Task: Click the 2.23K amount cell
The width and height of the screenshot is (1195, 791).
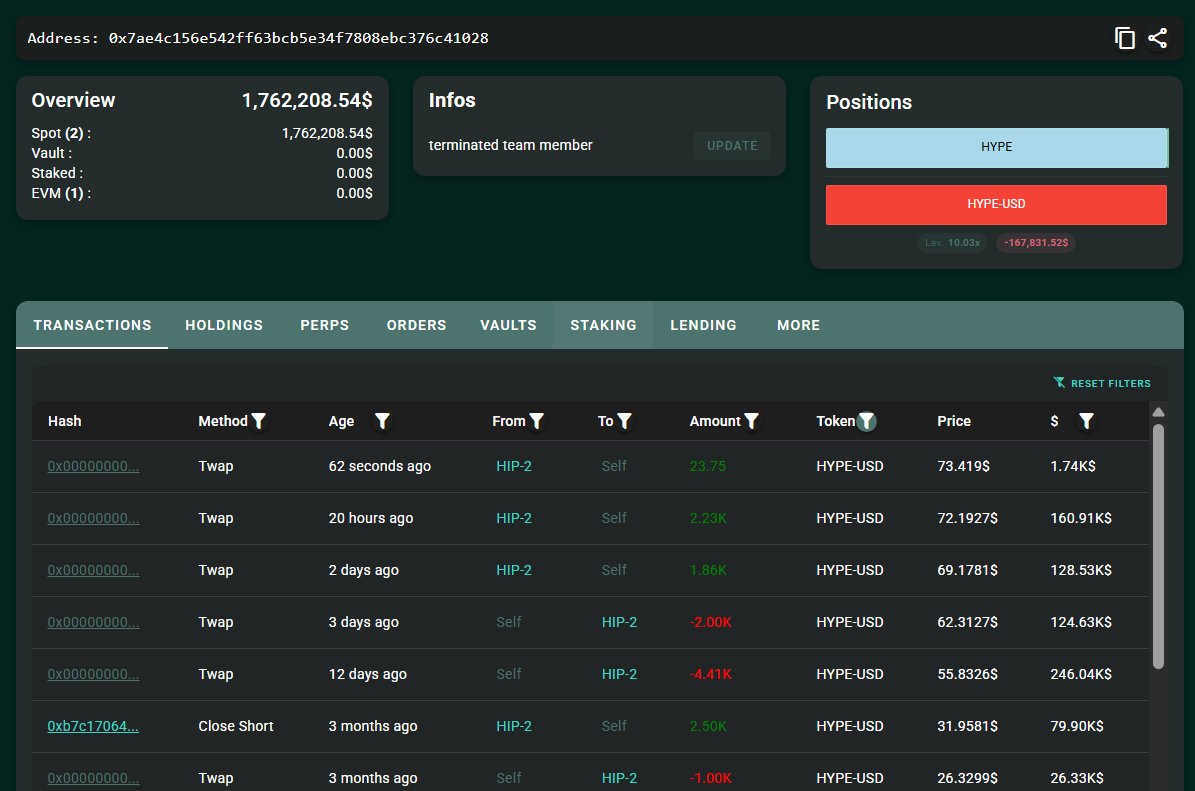Action: pos(708,518)
